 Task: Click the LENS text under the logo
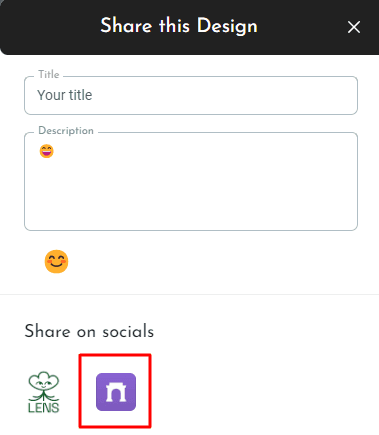click(44, 407)
